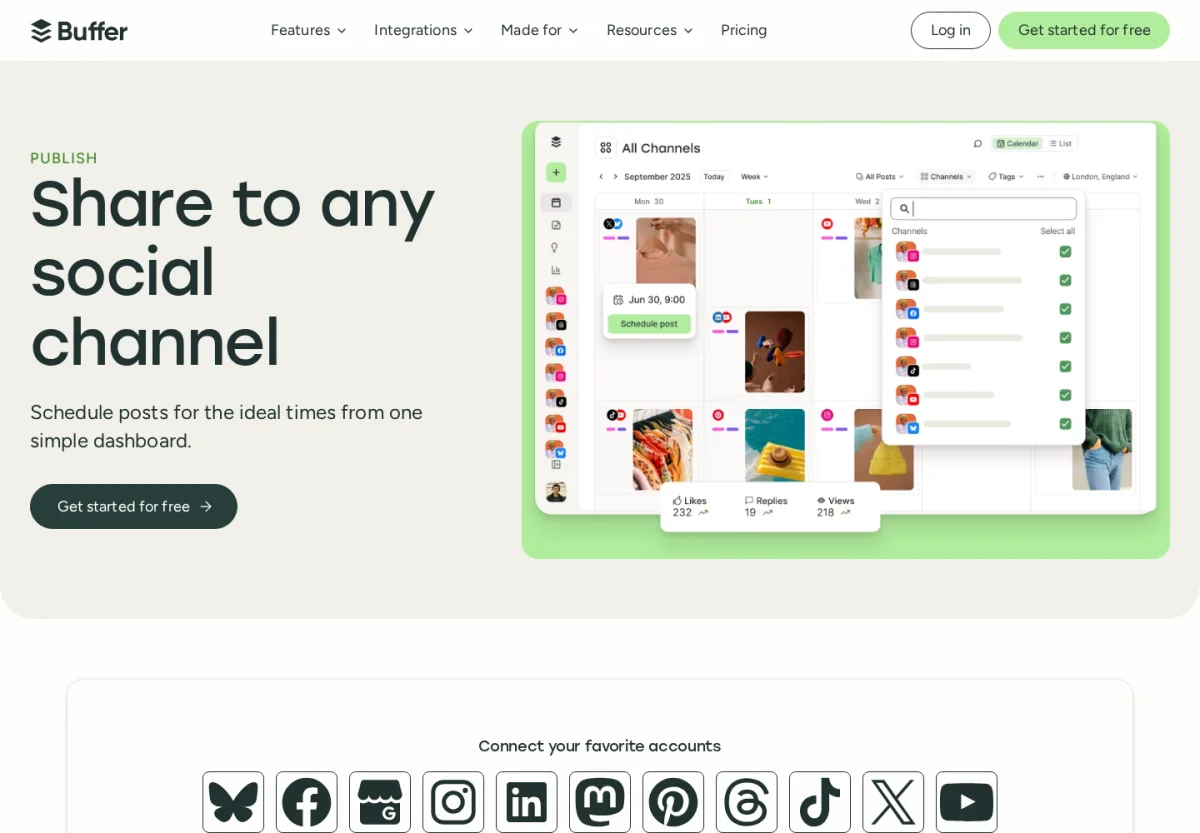Click the Buffer logo in the header
1200x833 pixels.
click(79, 31)
